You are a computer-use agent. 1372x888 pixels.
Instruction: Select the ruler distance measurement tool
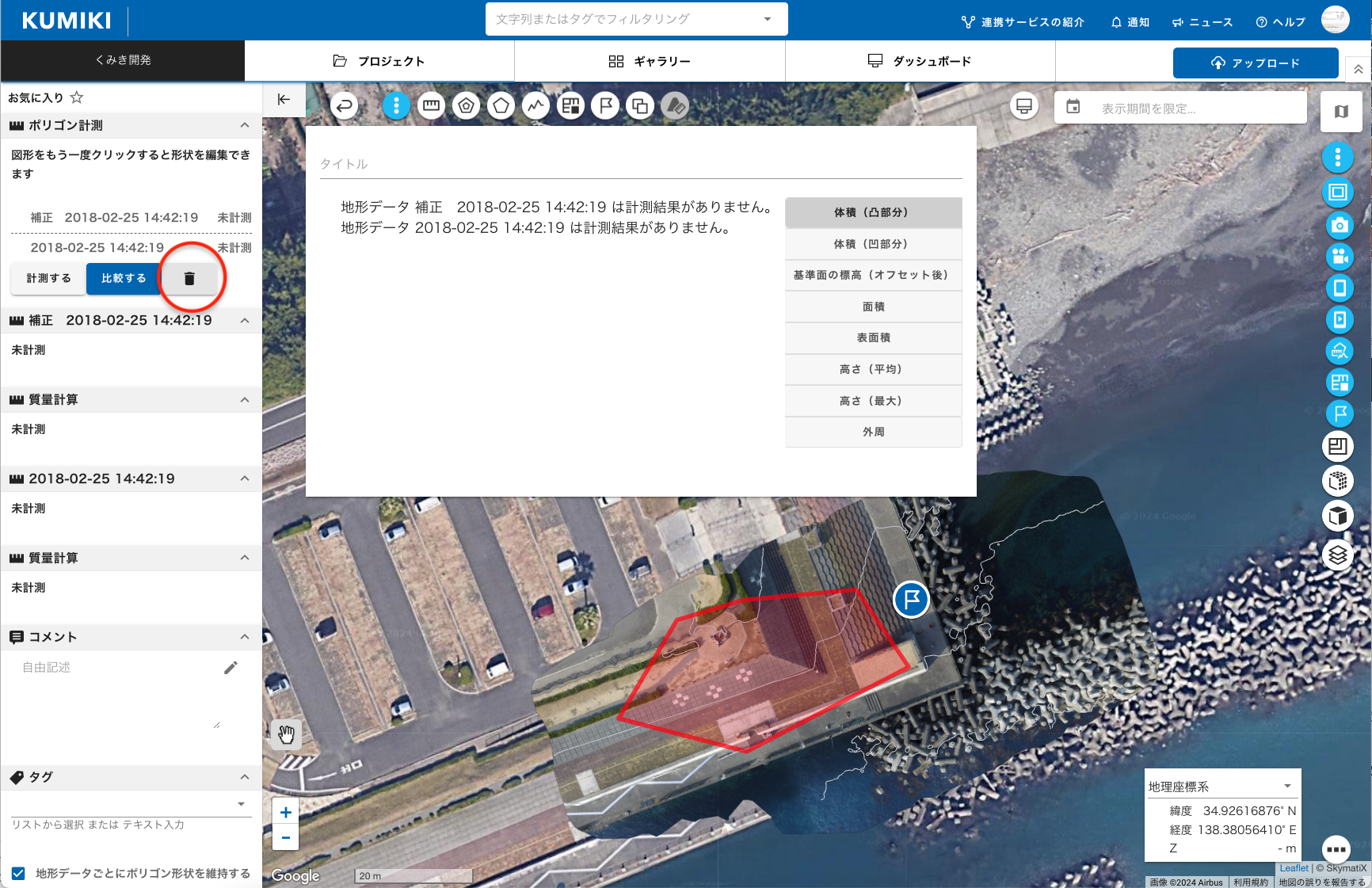click(x=431, y=105)
